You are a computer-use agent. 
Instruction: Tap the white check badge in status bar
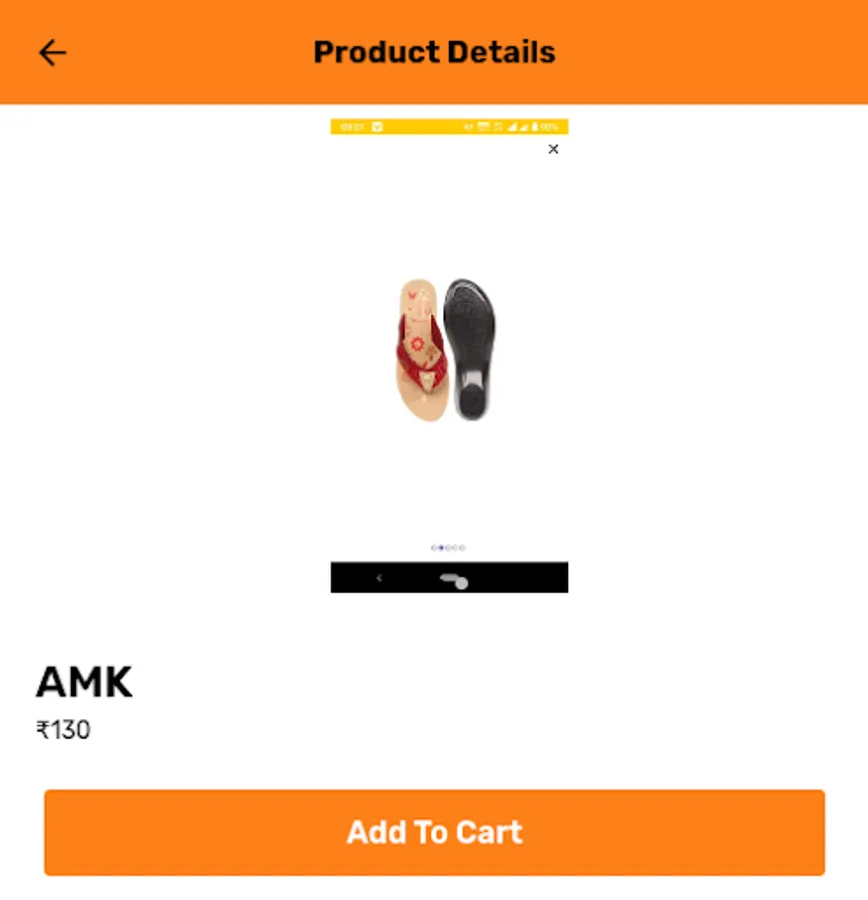point(377,127)
